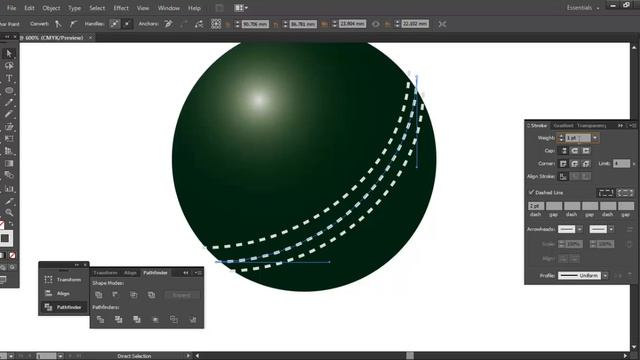This screenshot has height=360, width=640.
Task: Open the File menu
Action: tap(11, 8)
